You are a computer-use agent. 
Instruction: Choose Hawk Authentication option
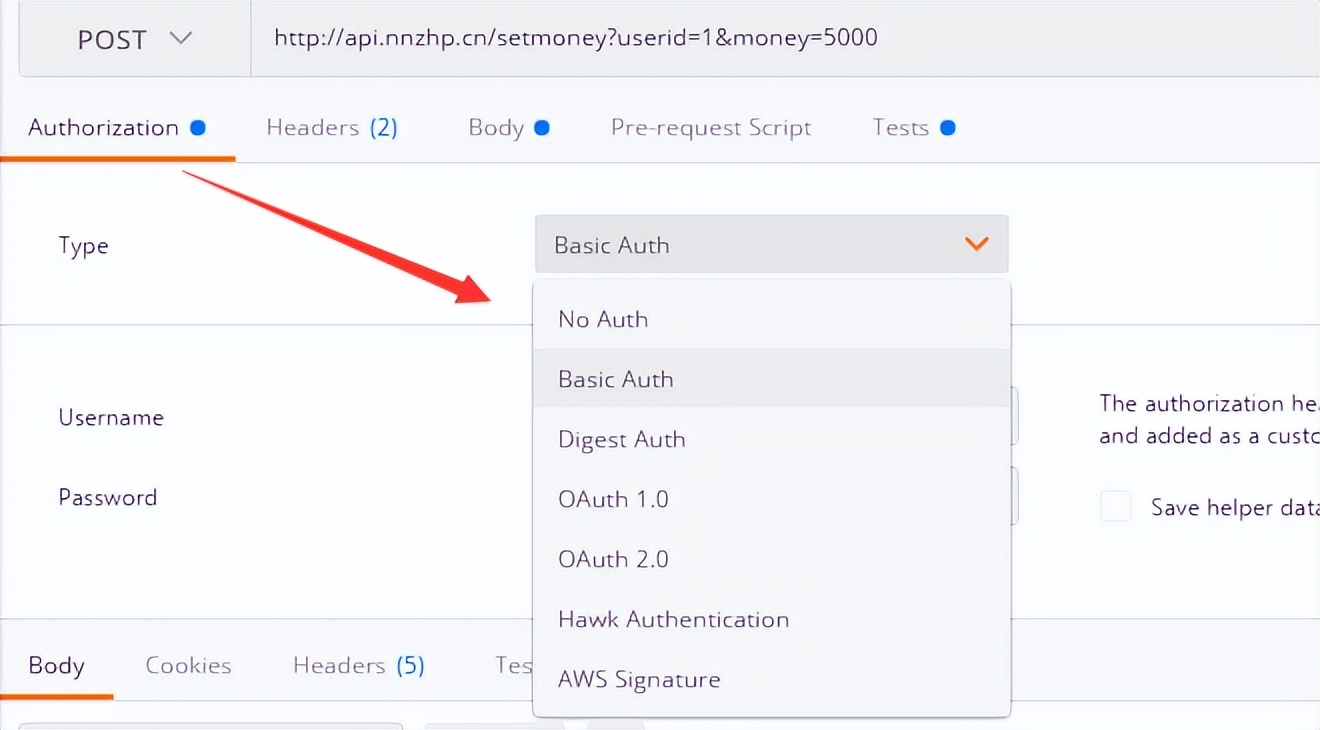(x=673, y=619)
